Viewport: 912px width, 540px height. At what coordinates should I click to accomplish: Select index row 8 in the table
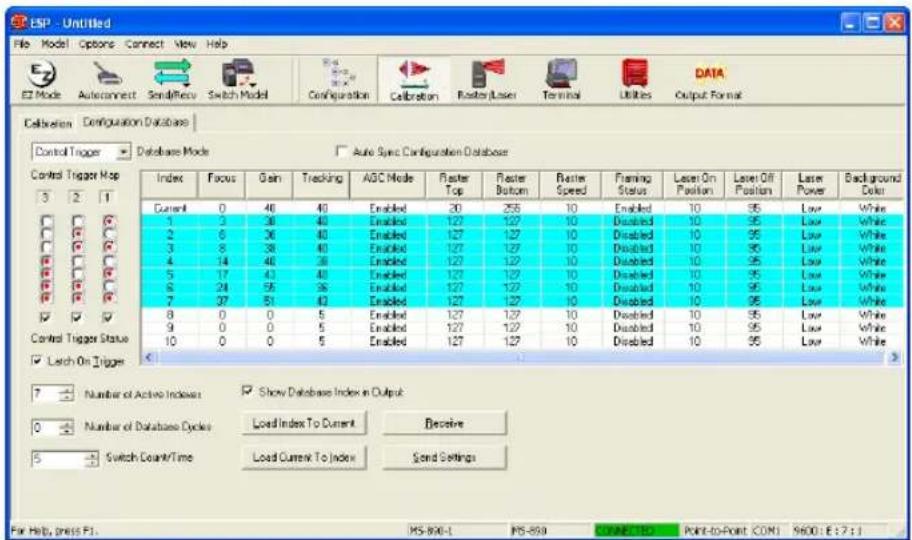coord(522,315)
